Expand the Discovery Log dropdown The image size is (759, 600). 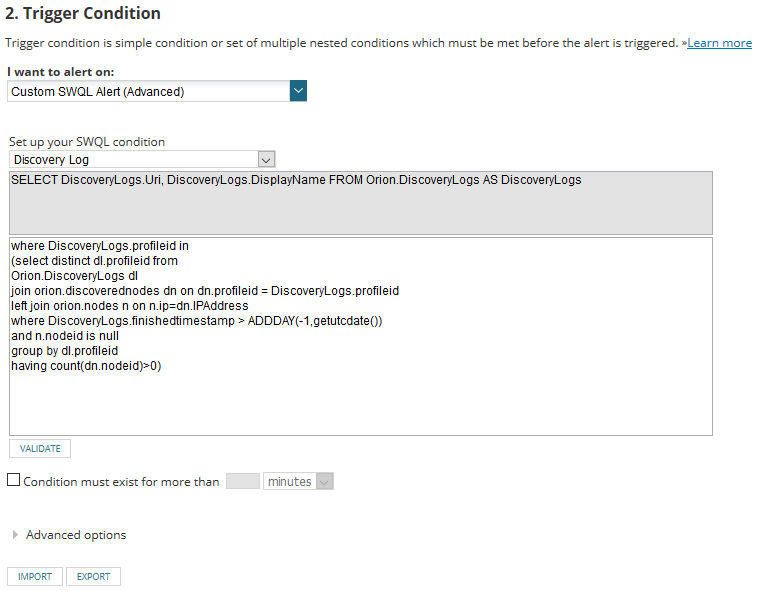click(x=265, y=159)
